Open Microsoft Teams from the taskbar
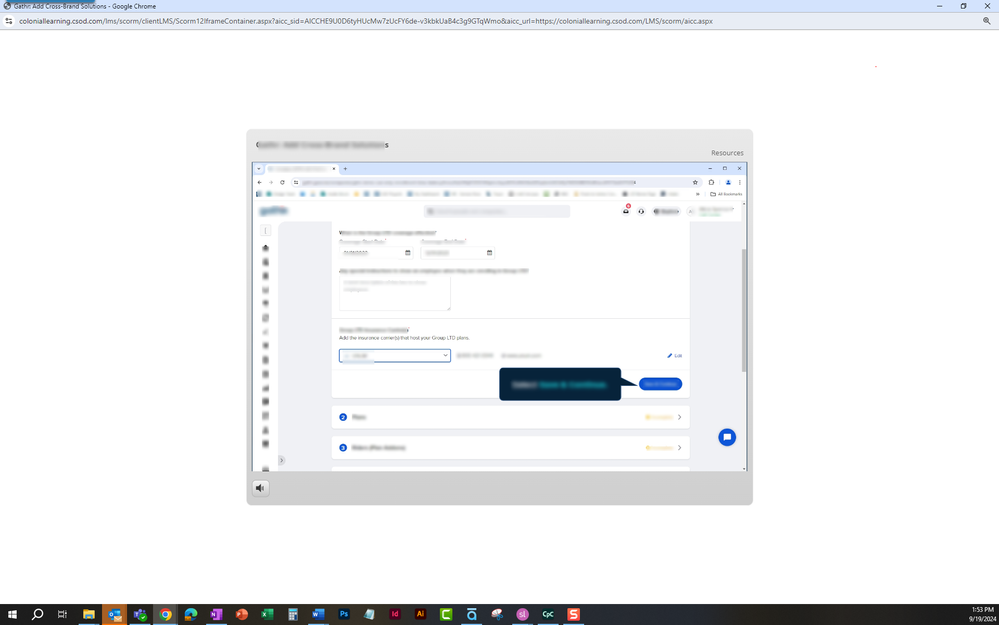The image size is (999, 625). (x=140, y=614)
